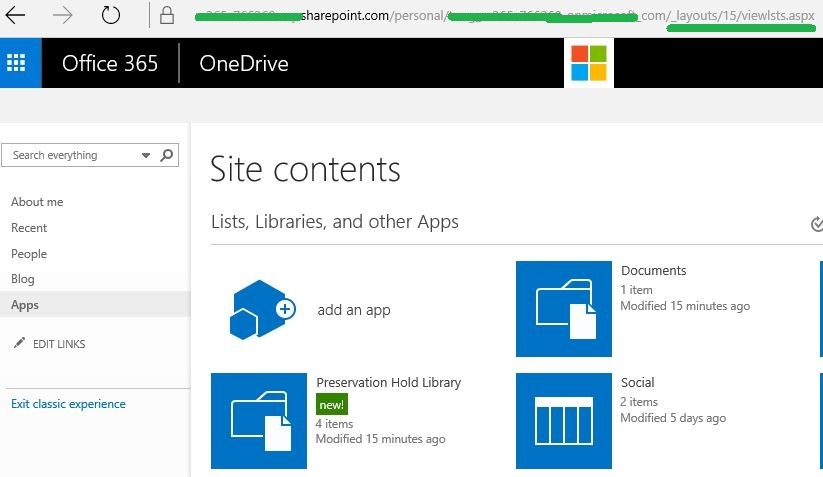Go back with the browser back arrow
Screen dimensions: 823x477
15,15
